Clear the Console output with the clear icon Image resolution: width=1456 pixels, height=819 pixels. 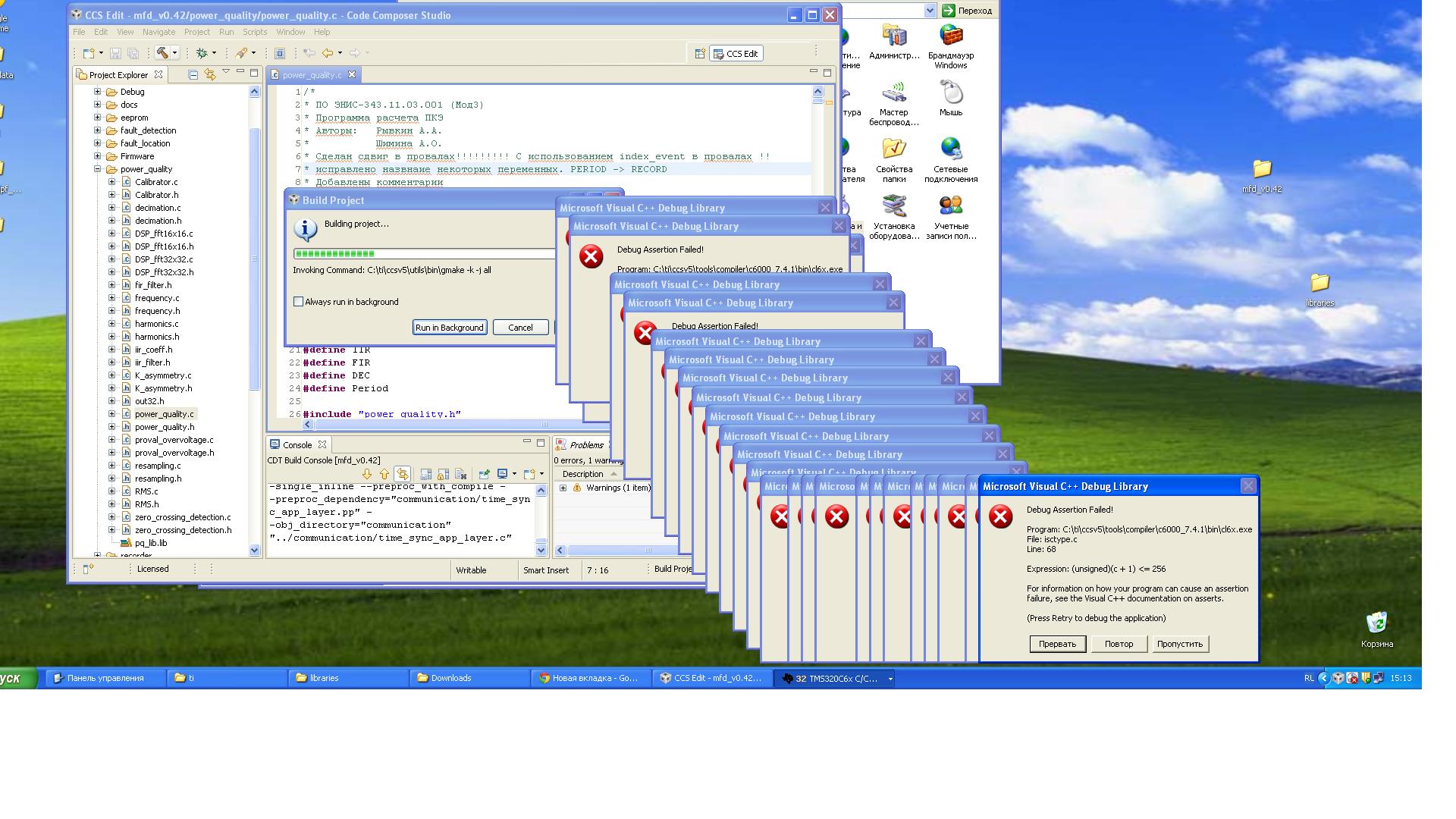[460, 473]
